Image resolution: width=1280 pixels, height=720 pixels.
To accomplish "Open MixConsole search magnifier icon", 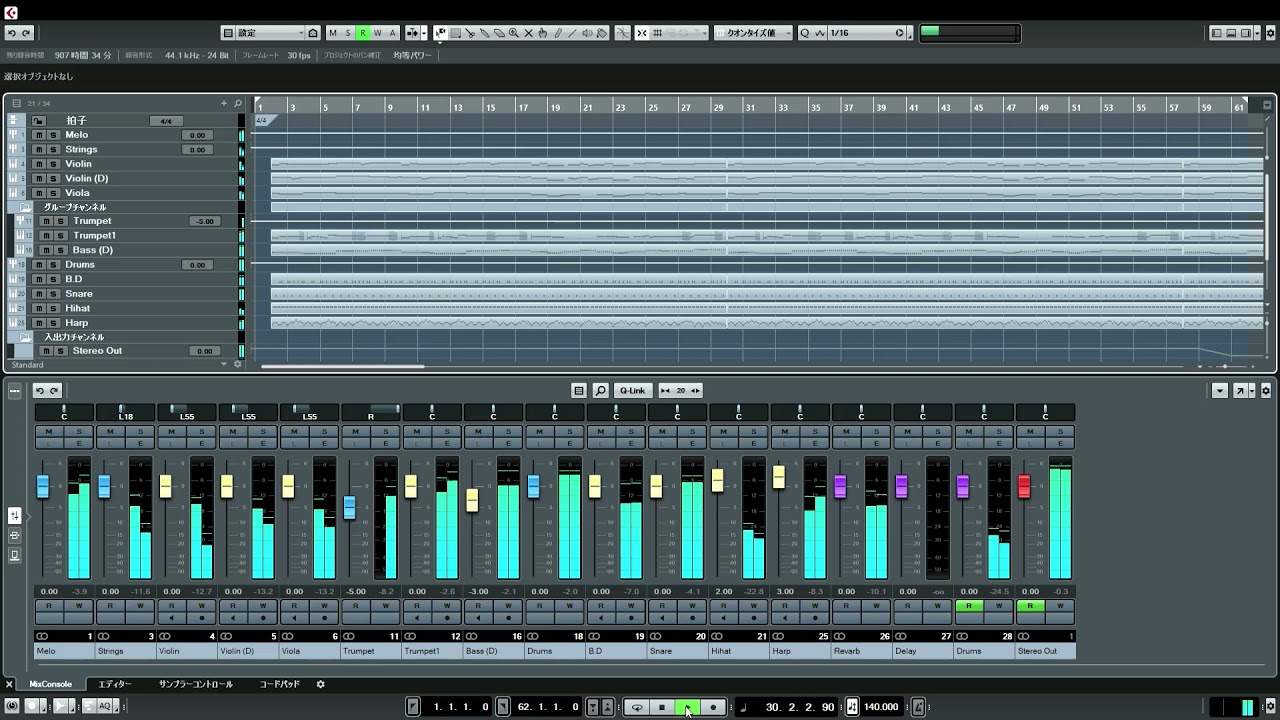I will (x=601, y=391).
